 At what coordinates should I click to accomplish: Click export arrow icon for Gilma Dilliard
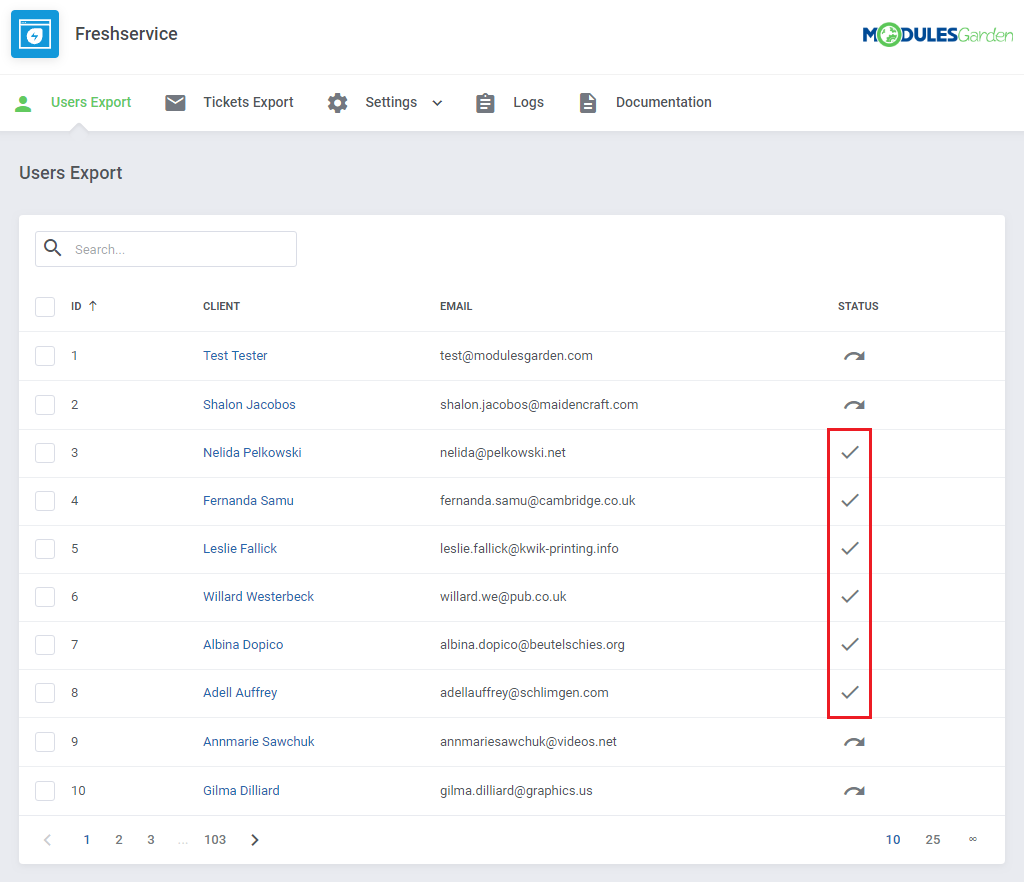854,791
